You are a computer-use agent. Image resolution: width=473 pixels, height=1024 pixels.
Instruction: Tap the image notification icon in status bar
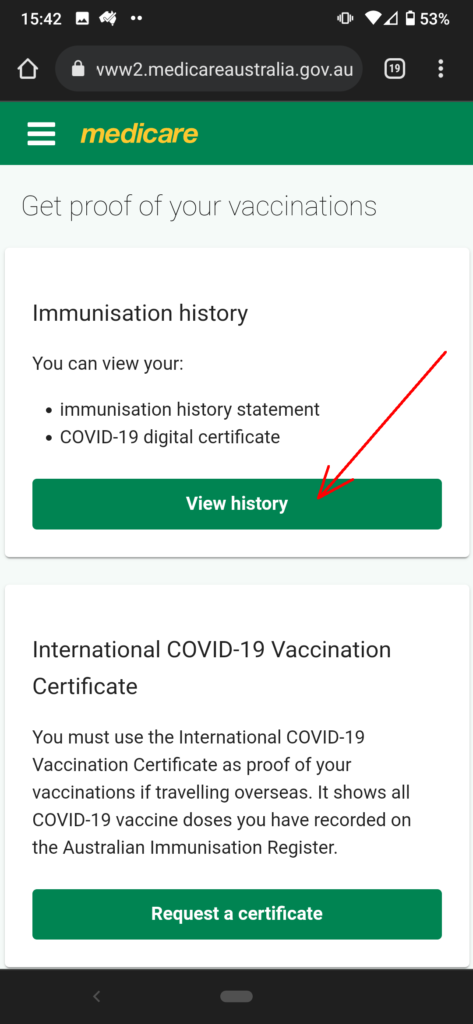(x=83, y=19)
